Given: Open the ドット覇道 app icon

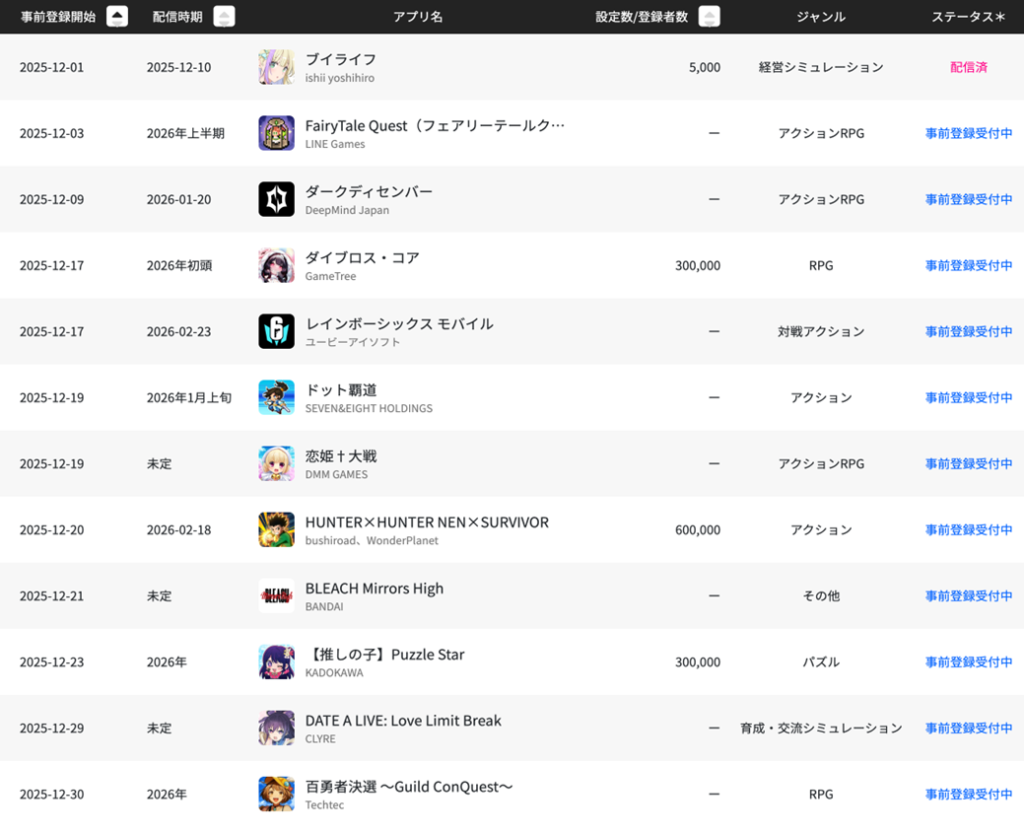Looking at the screenshot, I should pyautogui.click(x=276, y=397).
